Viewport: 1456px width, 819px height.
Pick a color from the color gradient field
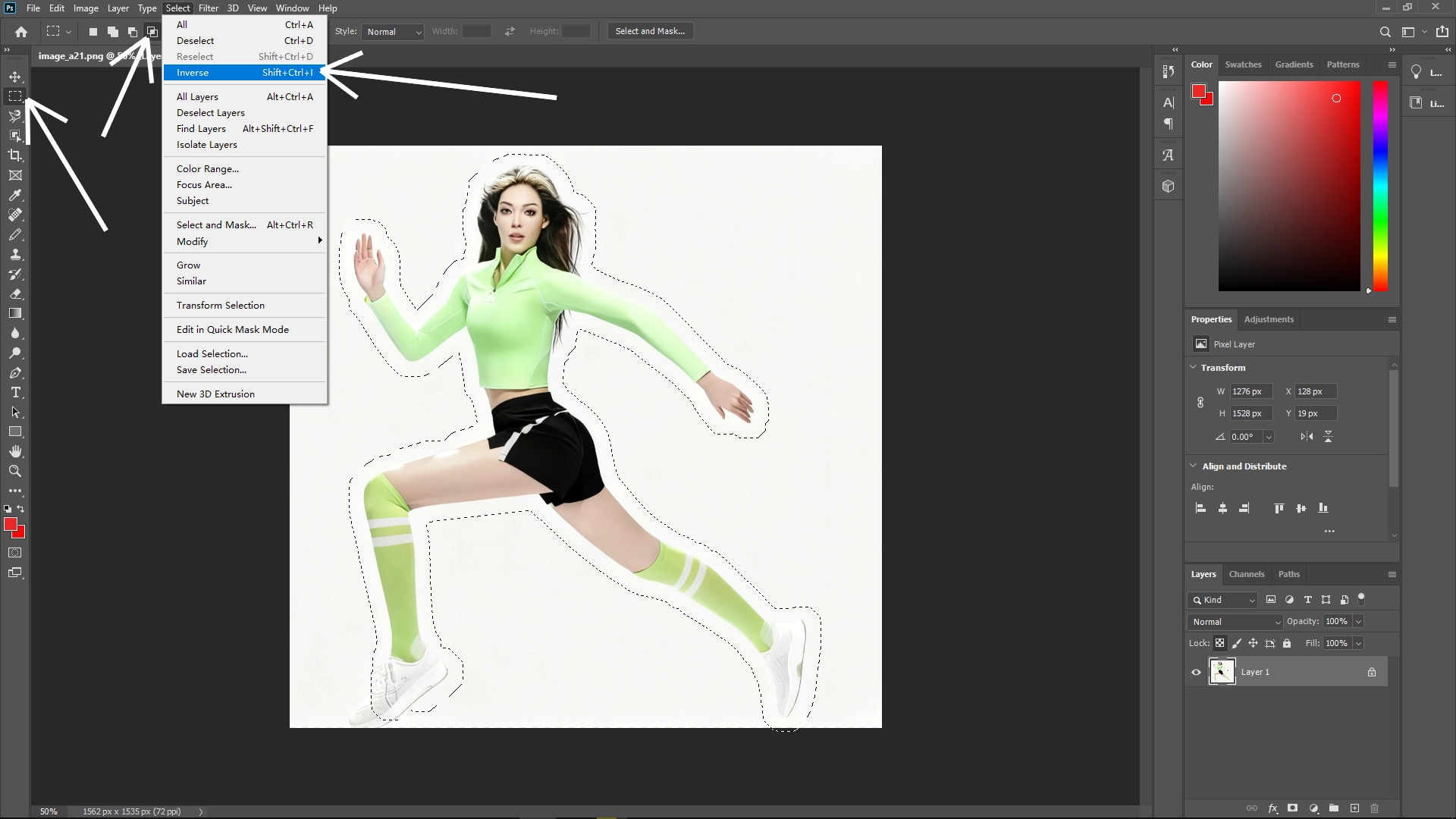click(1289, 186)
